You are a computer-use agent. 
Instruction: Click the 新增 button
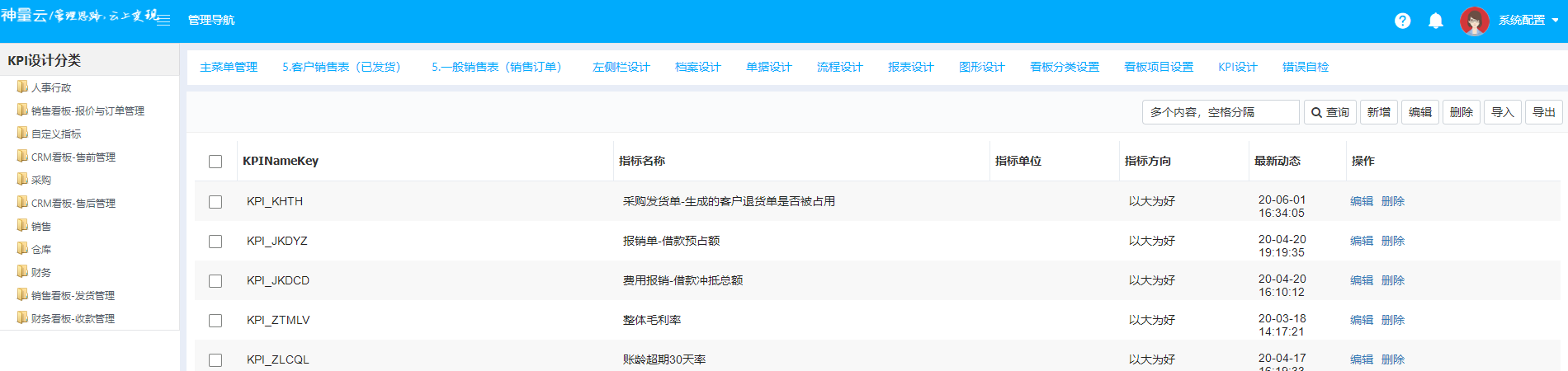pyautogui.click(x=1378, y=112)
